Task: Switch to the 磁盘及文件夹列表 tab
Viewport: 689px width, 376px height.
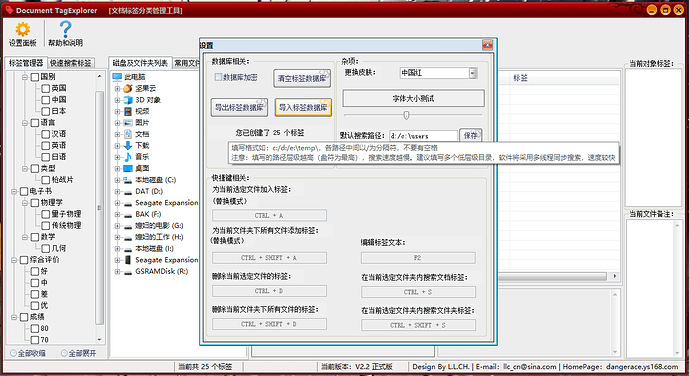Action: coord(140,63)
